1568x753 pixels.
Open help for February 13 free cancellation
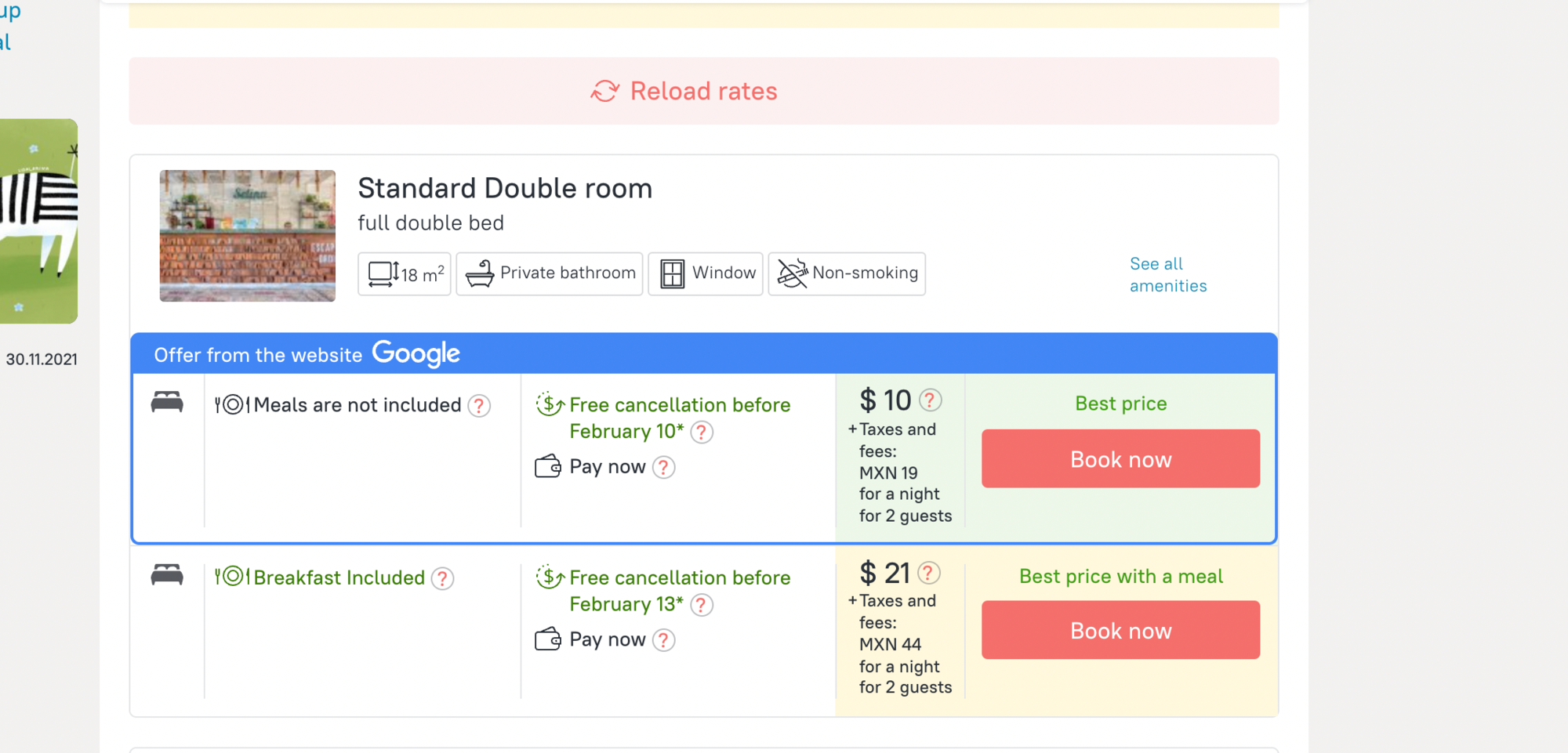(702, 605)
